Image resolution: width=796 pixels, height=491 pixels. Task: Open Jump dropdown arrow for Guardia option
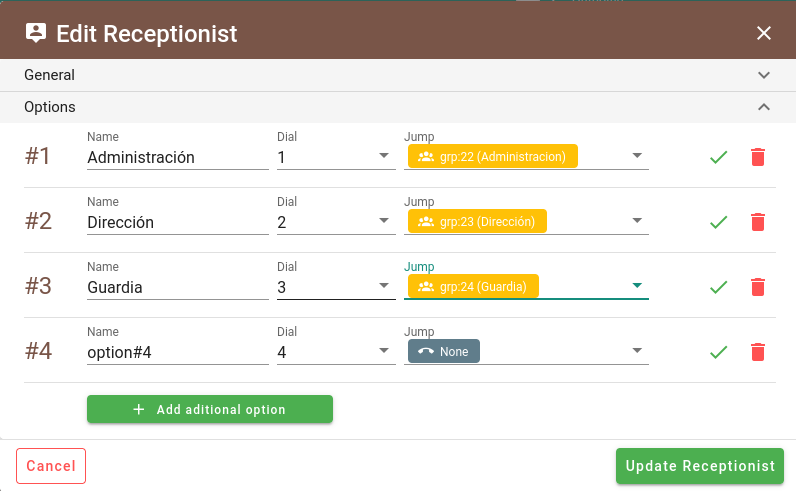(637, 285)
